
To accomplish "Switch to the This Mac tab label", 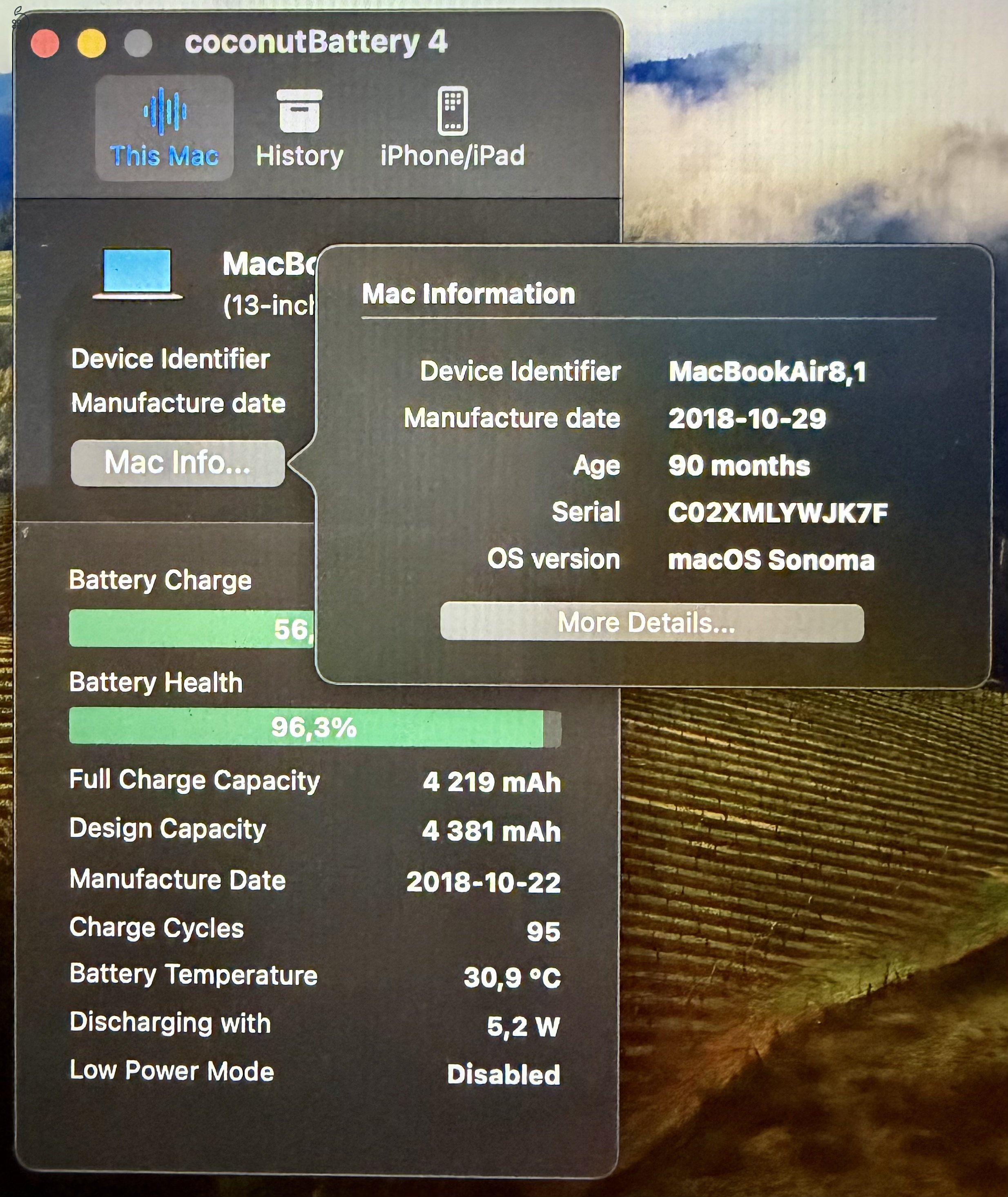I will coord(164,156).
